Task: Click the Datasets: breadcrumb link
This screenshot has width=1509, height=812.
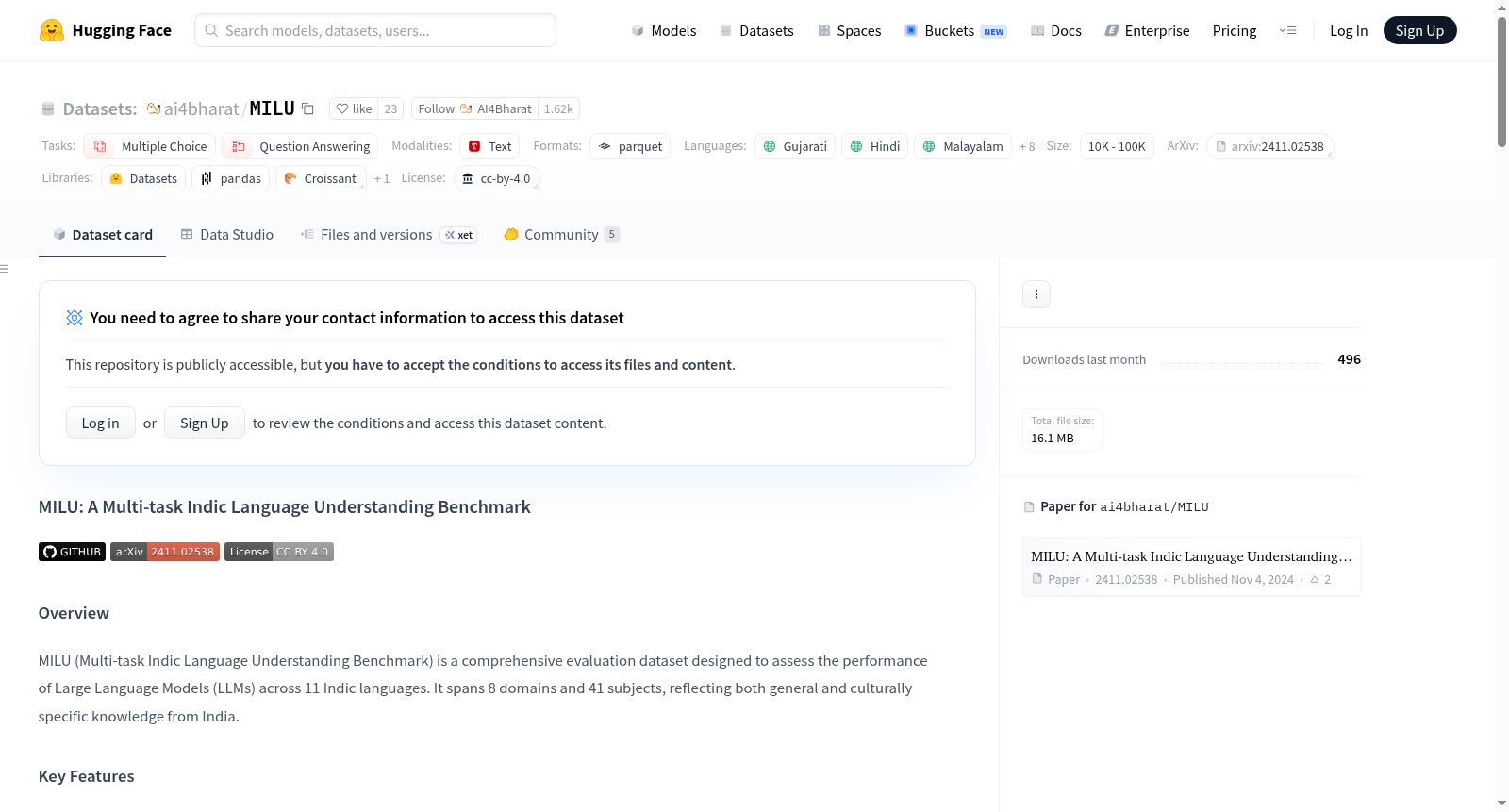Action: 100,108
